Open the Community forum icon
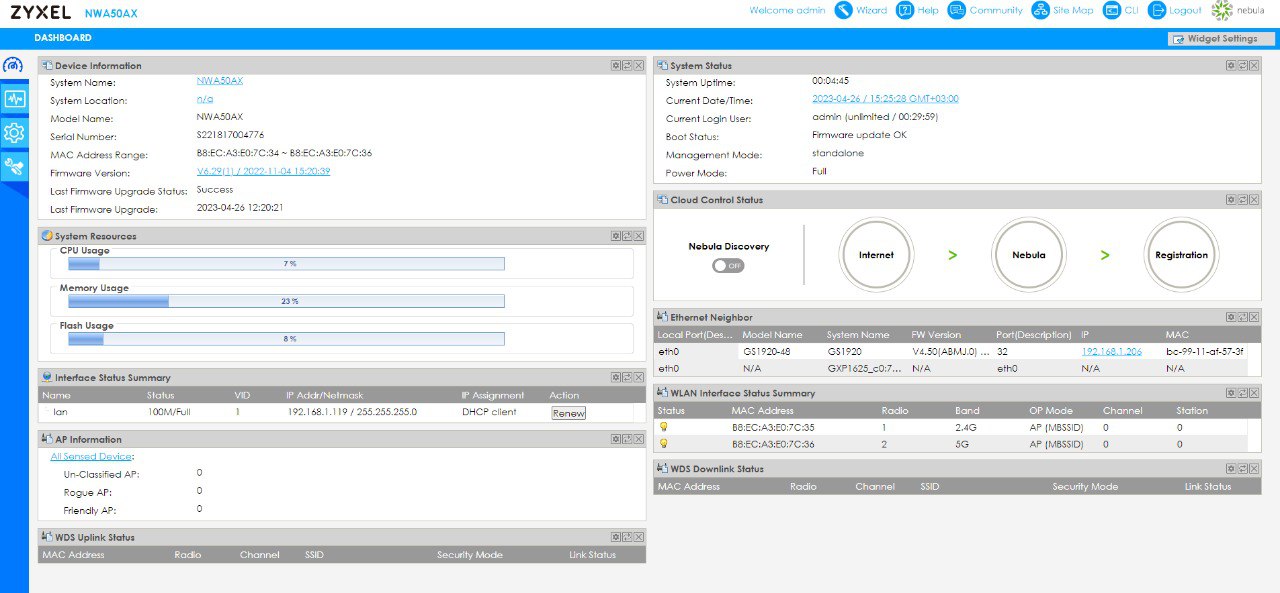 tap(957, 10)
